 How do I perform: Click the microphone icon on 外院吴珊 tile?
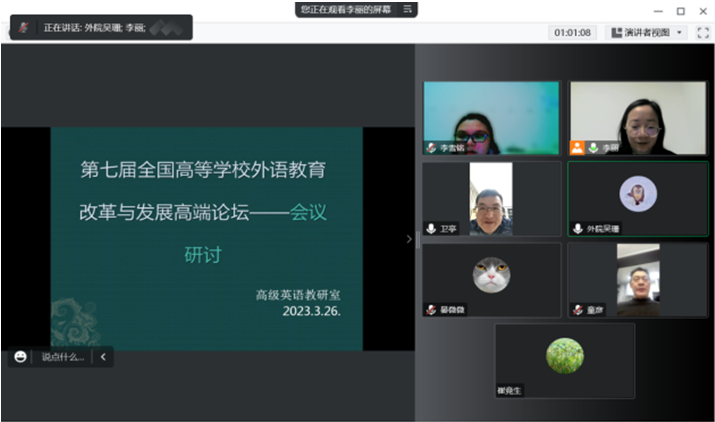point(578,228)
